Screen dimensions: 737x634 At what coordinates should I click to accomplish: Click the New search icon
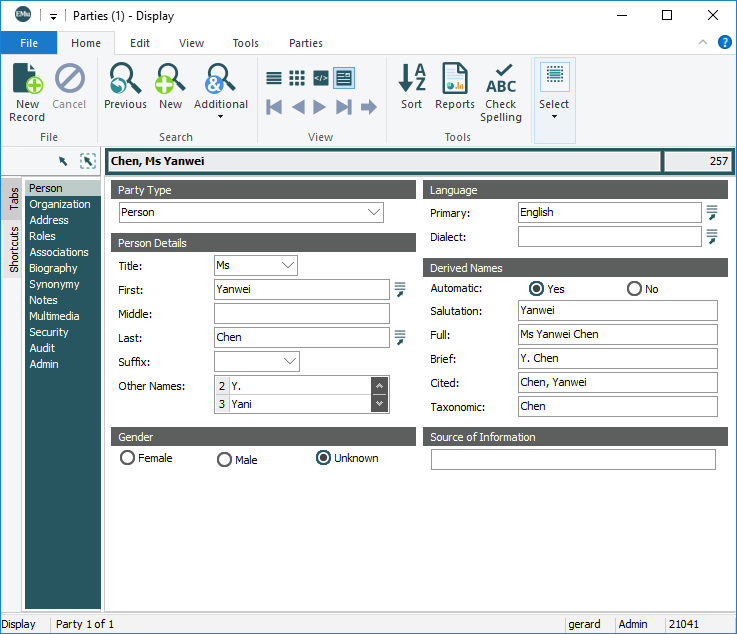171,87
